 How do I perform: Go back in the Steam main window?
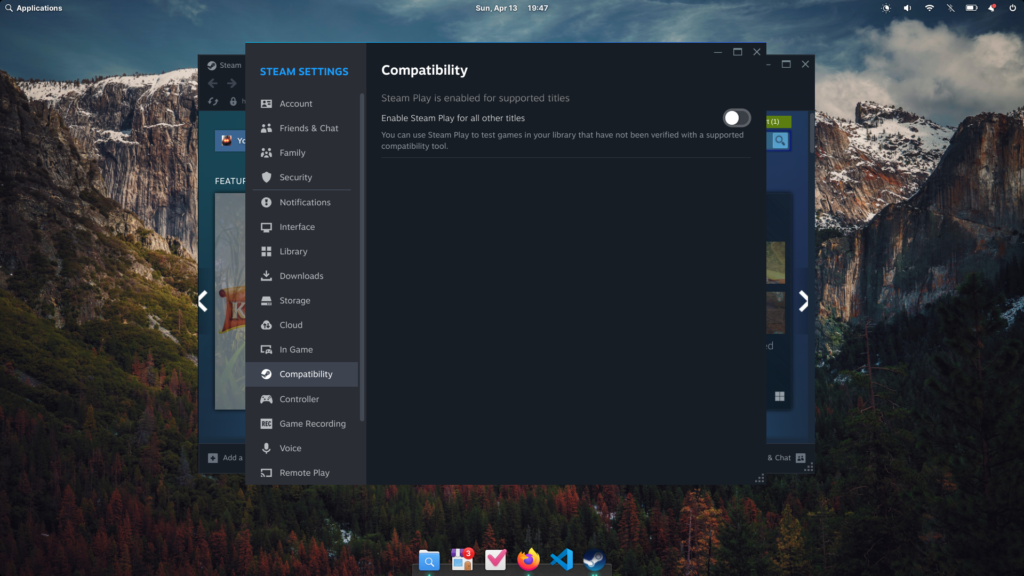213,83
